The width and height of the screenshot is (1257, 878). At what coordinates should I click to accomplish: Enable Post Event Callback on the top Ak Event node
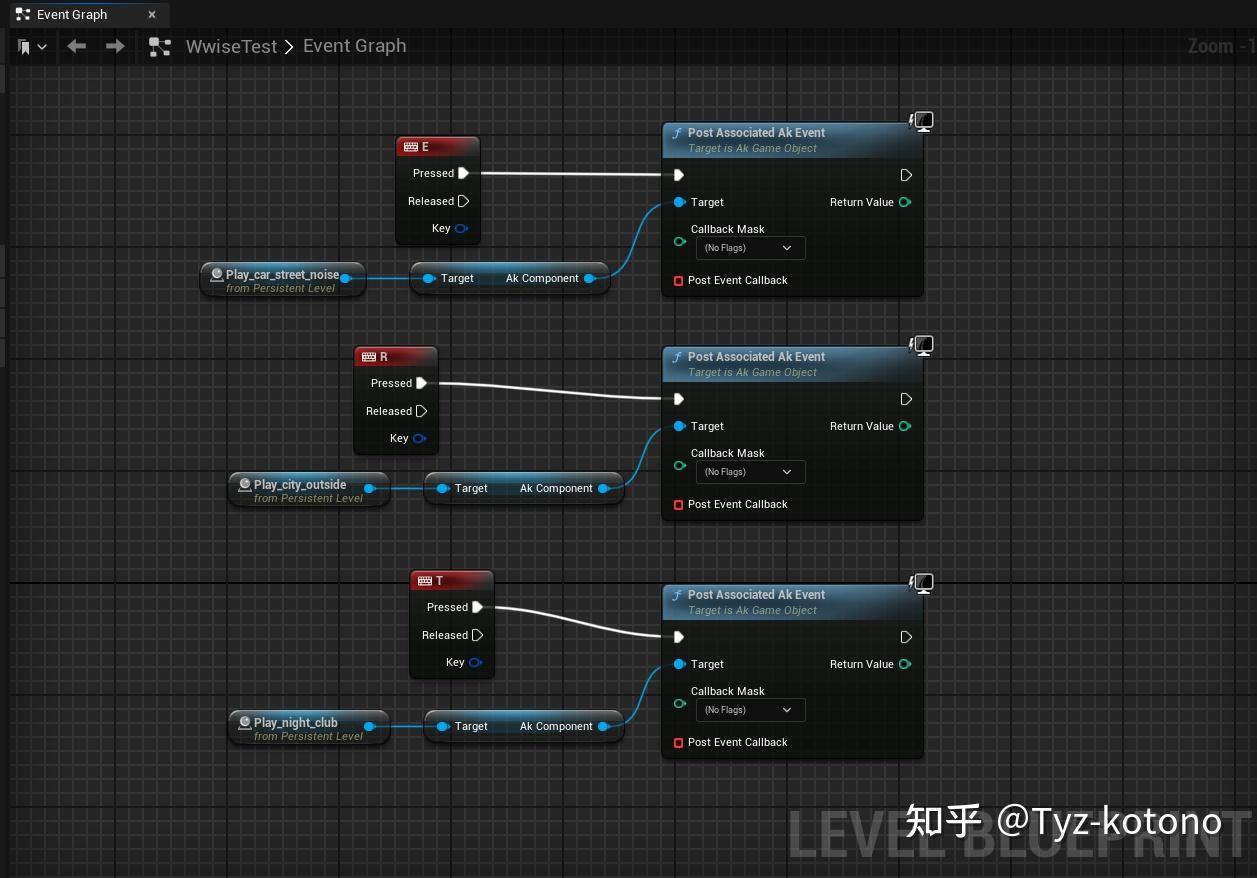tap(678, 281)
